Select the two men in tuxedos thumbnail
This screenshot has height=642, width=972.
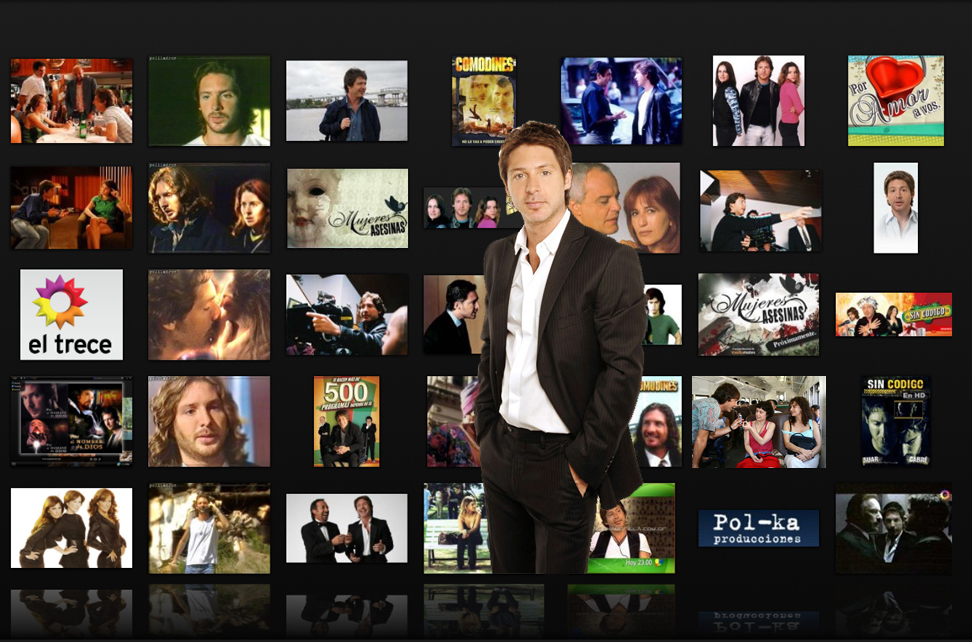[347, 528]
